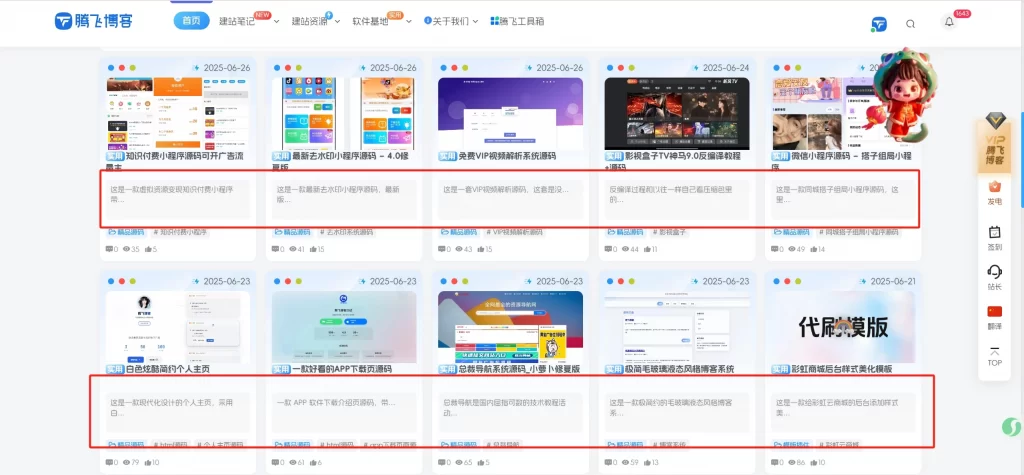Open the 建站资源 menu item
Screen dimensions: 1024x475
click(x=310, y=21)
